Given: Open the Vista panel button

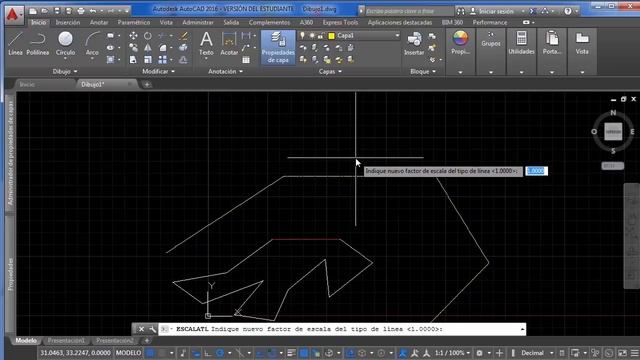Looking at the screenshot, I should [x=582, y=43].
